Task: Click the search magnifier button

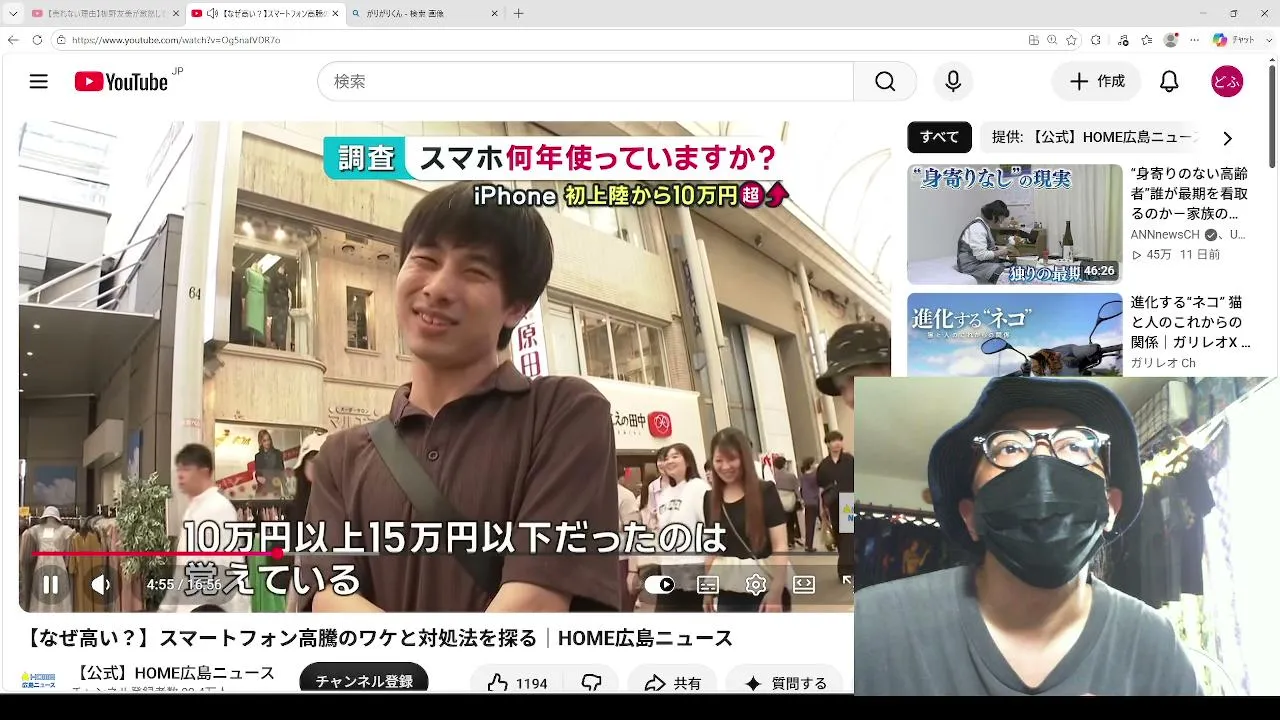Action: pos(885,82)
